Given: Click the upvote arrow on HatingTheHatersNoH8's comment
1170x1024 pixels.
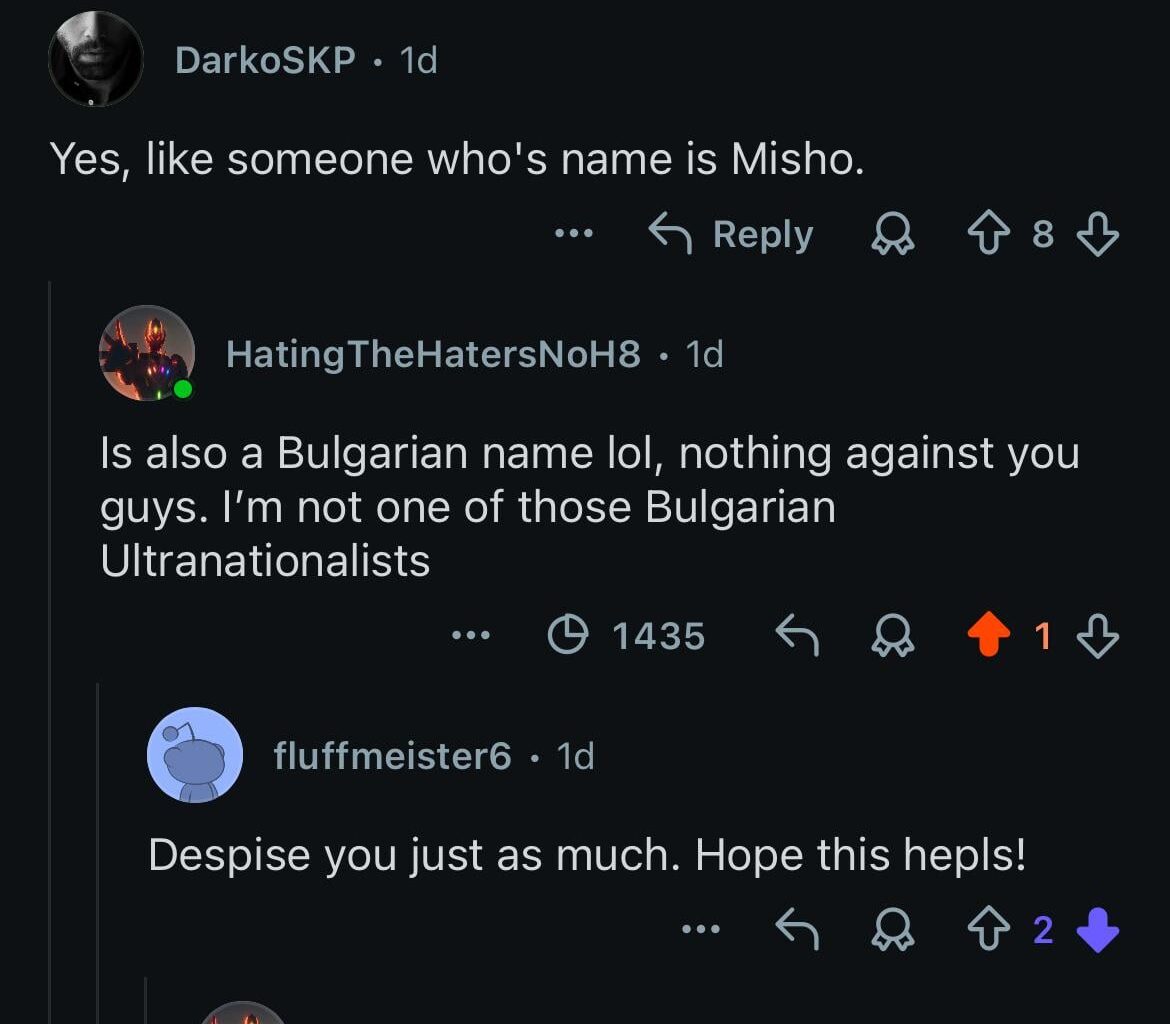Looking at the screenshot, I should click(x=989, y=634).
